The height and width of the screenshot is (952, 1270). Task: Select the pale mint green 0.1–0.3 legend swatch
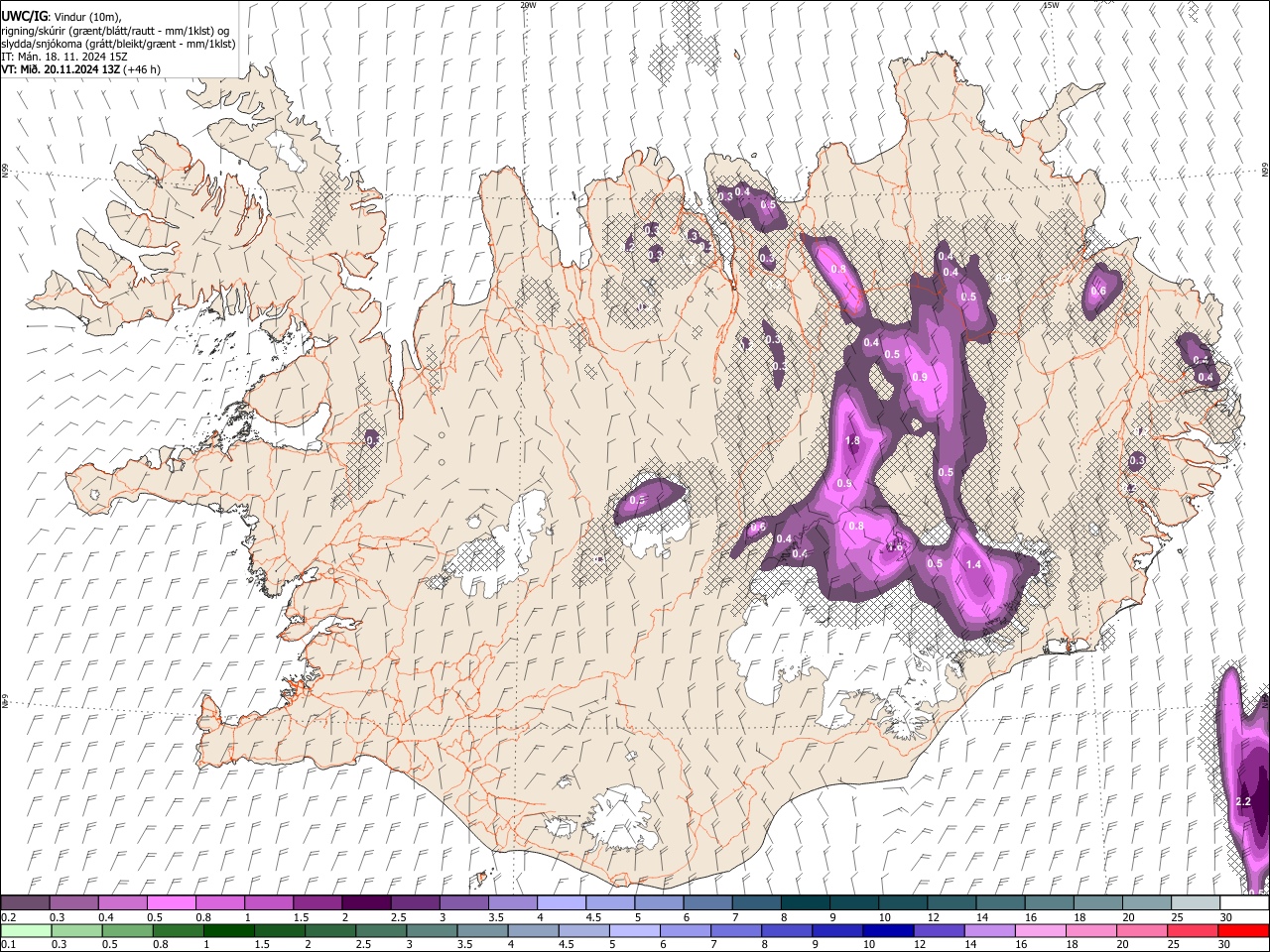pos(26,931)
